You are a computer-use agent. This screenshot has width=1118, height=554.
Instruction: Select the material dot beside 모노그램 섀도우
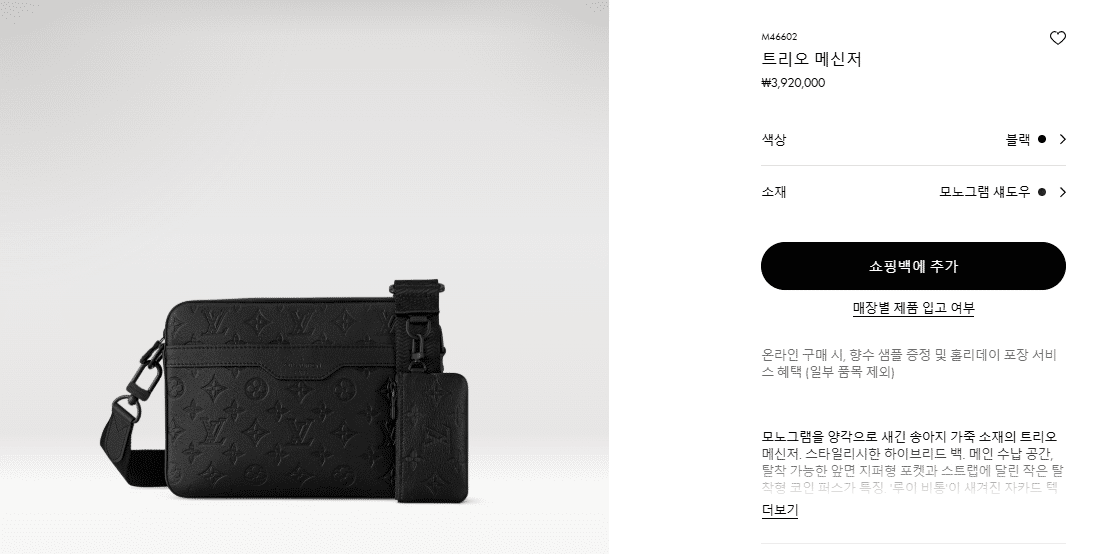coord(1042,192)
